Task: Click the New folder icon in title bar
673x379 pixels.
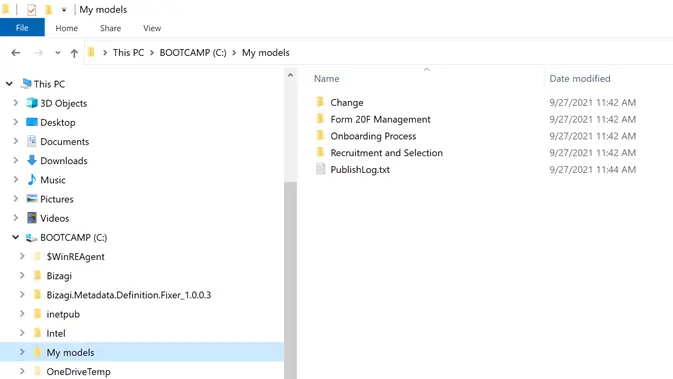Action: coord(49,9)
